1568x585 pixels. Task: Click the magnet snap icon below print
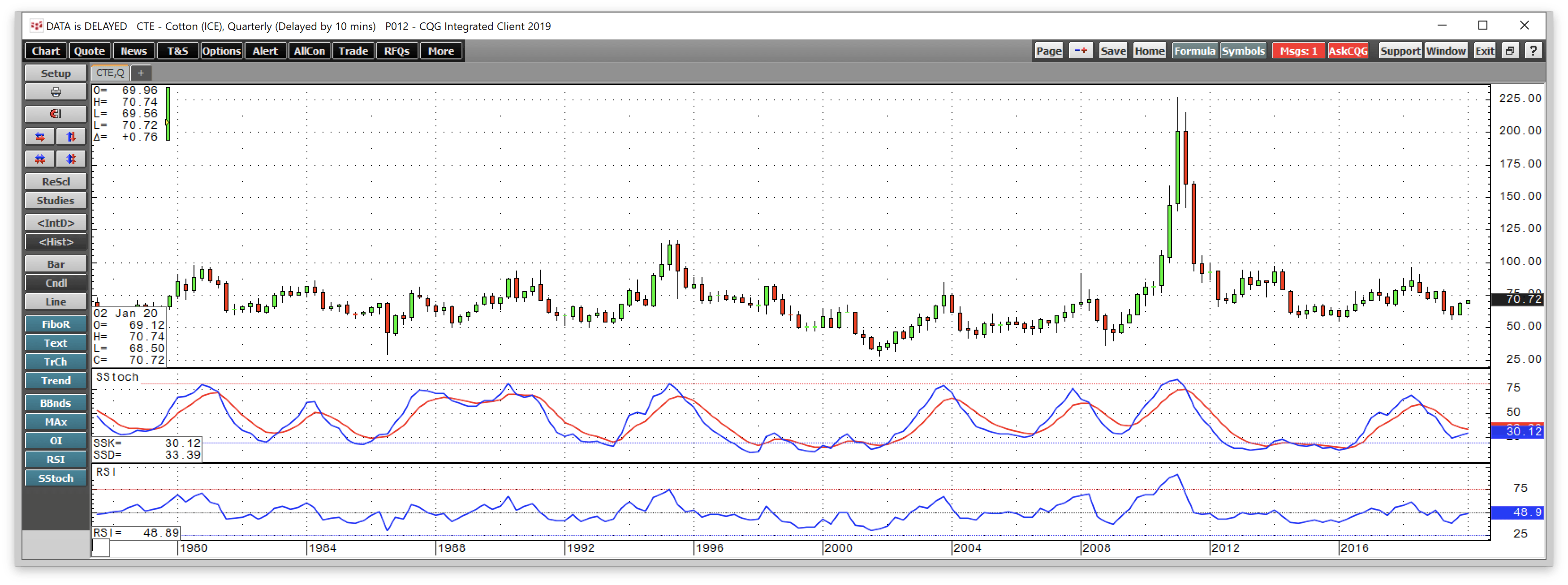click(x=56, y=114)
